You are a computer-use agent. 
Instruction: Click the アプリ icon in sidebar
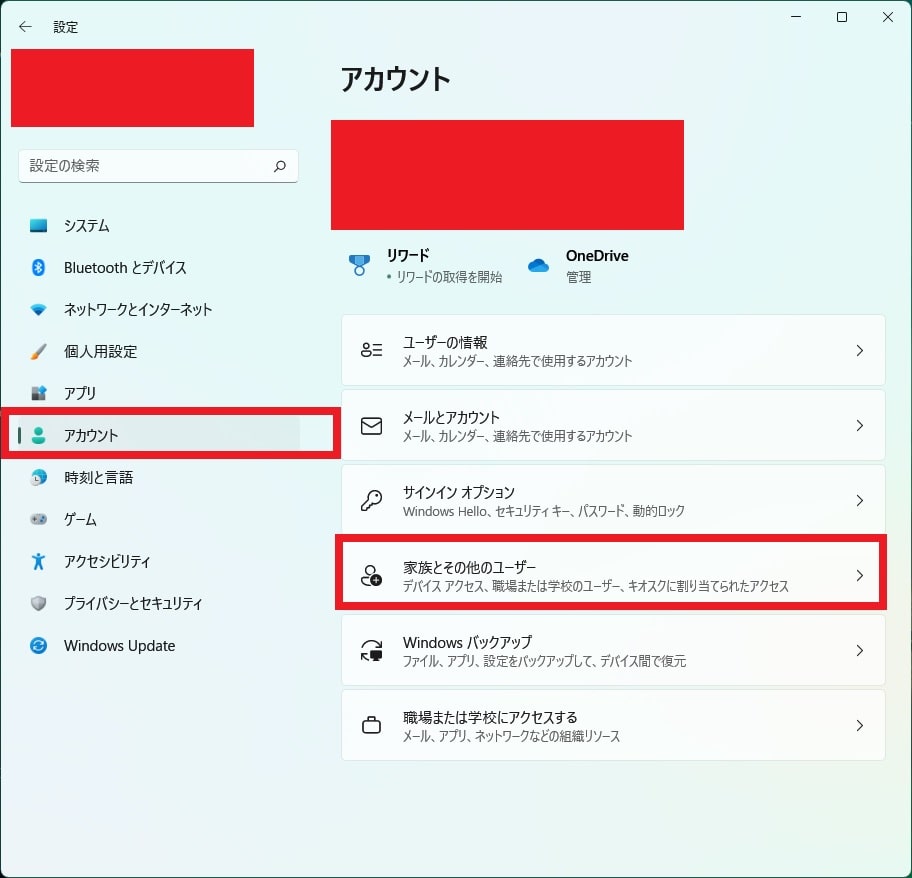[38, 394]
